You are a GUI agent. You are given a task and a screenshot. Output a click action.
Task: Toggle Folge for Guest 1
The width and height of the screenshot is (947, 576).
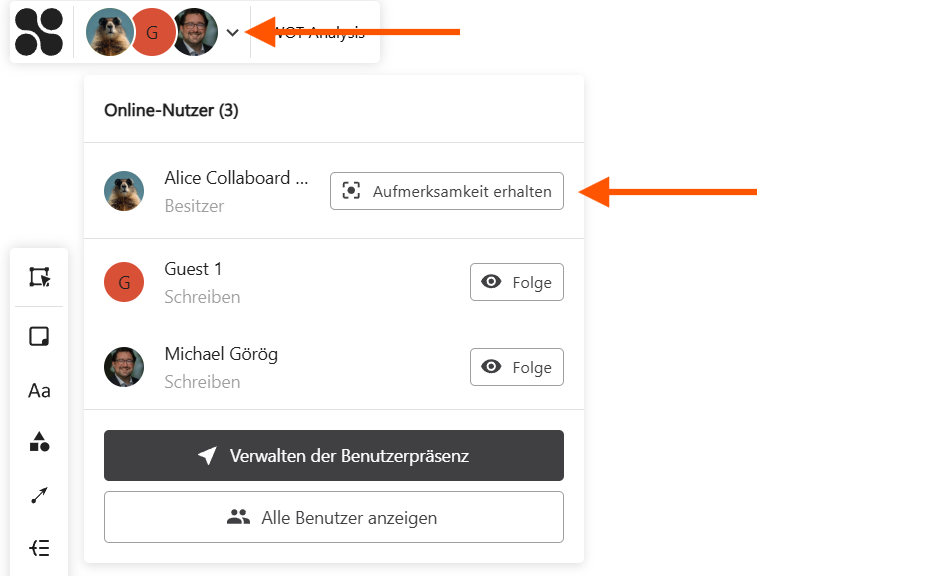click(x=516, y=282)
